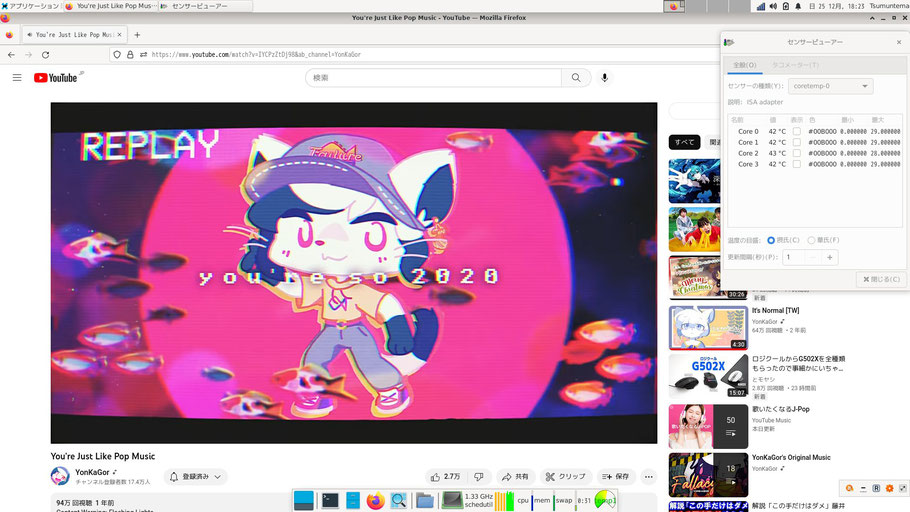This screenshot has width=910, height=512.
Task: Open the applications menu in top panel
Action: (x=30, y=6)
